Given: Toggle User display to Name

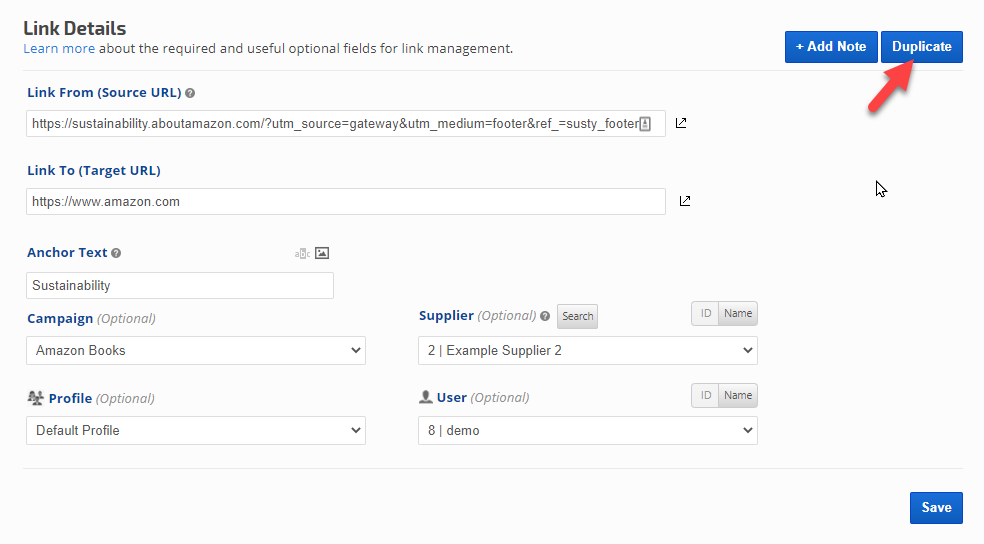Looking at the screenshot, I should tap(738, 396).
